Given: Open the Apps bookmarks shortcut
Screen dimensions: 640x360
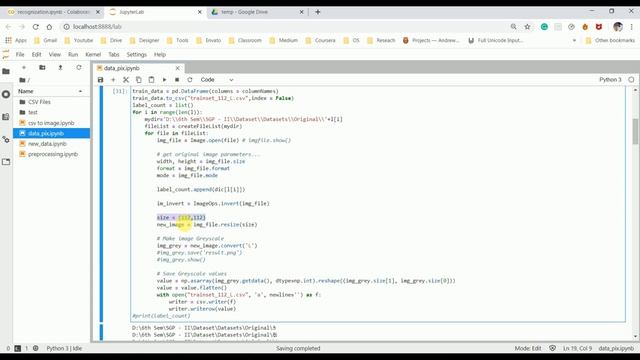Looking at the screenshot, I should pyautogui.click(x=16, y=40).
